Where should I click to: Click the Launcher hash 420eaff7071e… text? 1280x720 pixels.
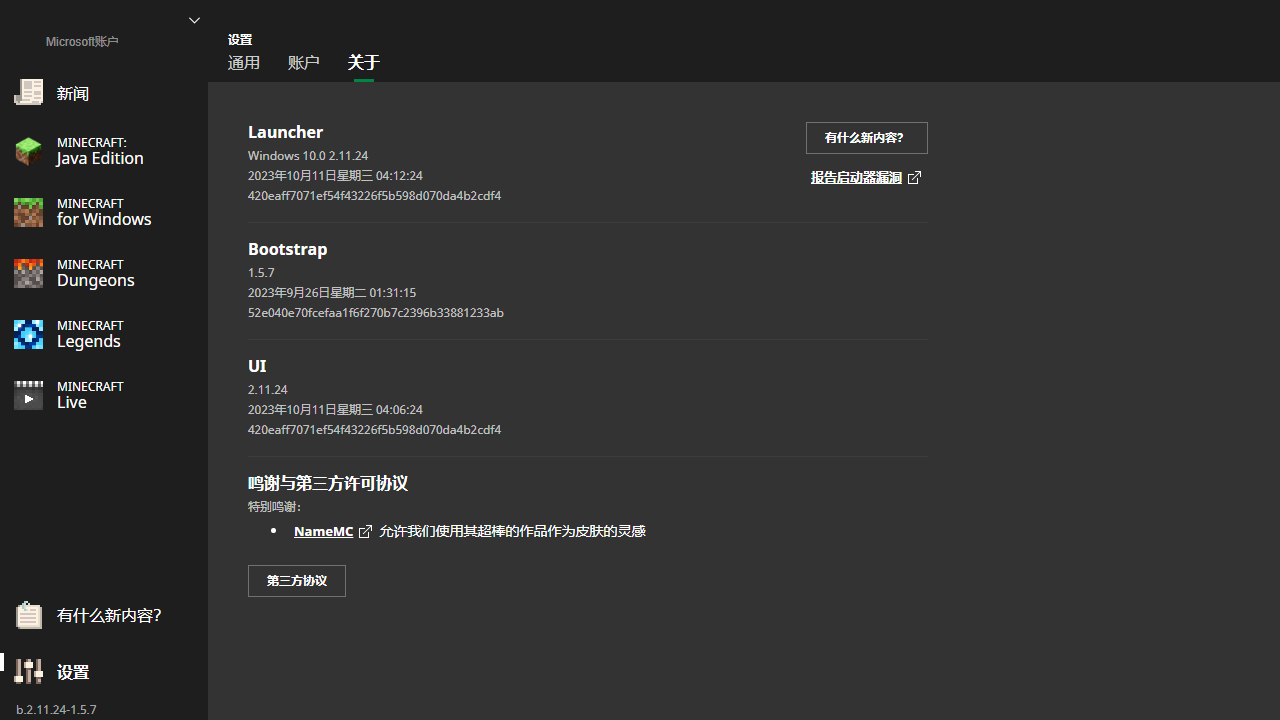374,196
